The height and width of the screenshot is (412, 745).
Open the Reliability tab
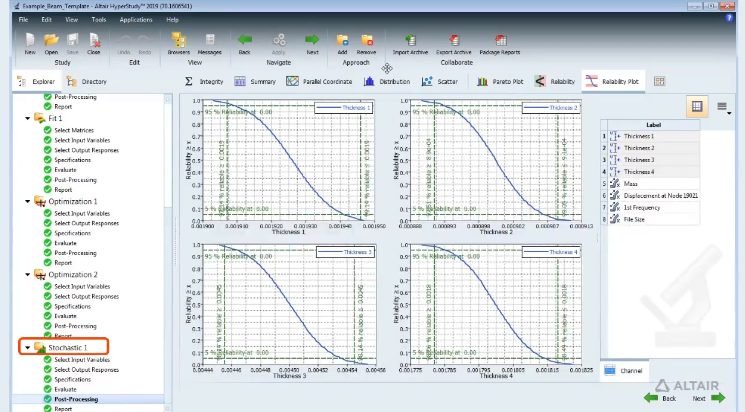point(554,82)
